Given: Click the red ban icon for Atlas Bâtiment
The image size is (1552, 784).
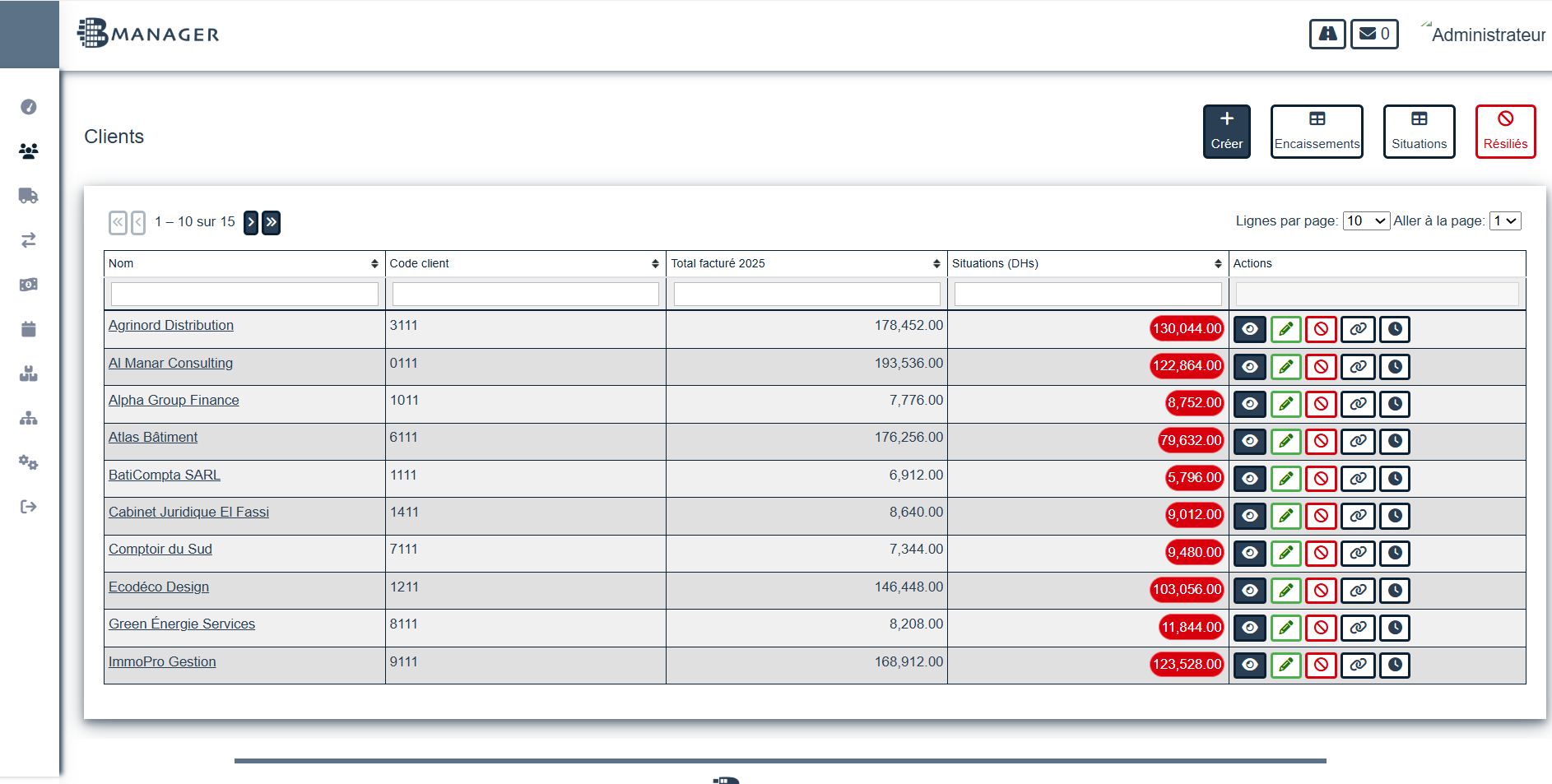Looking at the screenshot, I should tap(1321, 441).
